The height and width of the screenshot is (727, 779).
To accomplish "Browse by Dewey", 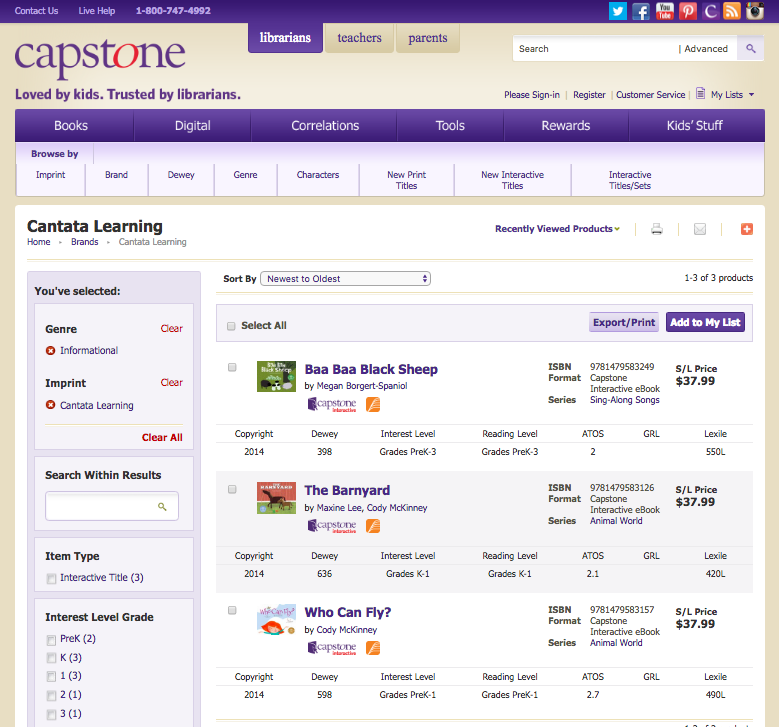I will click(x=181, y=175).
